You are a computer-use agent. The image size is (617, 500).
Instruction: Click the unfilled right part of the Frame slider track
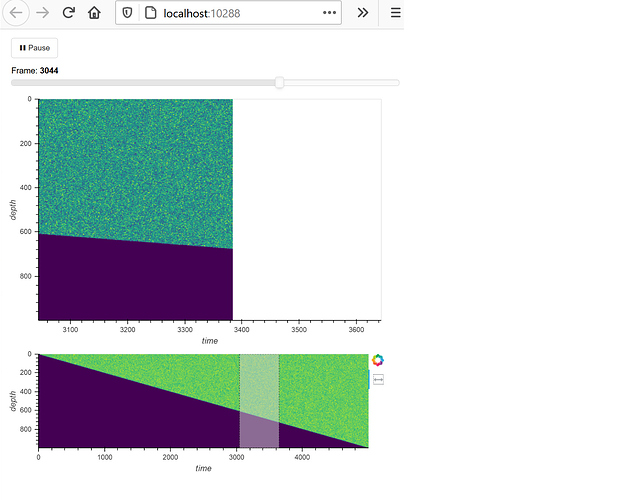pyautogui.click(x=342, y=83)
